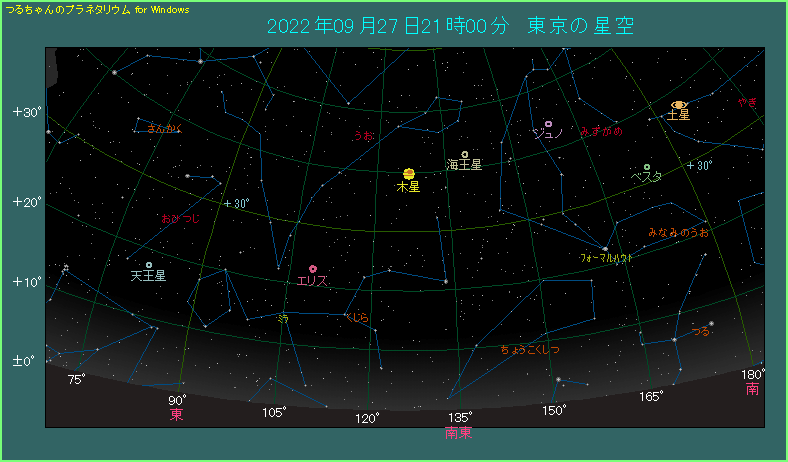Select the Vesta (ベスタ) asteroid marker
This screenshot has width=788, height=462.
pos(647,167)
